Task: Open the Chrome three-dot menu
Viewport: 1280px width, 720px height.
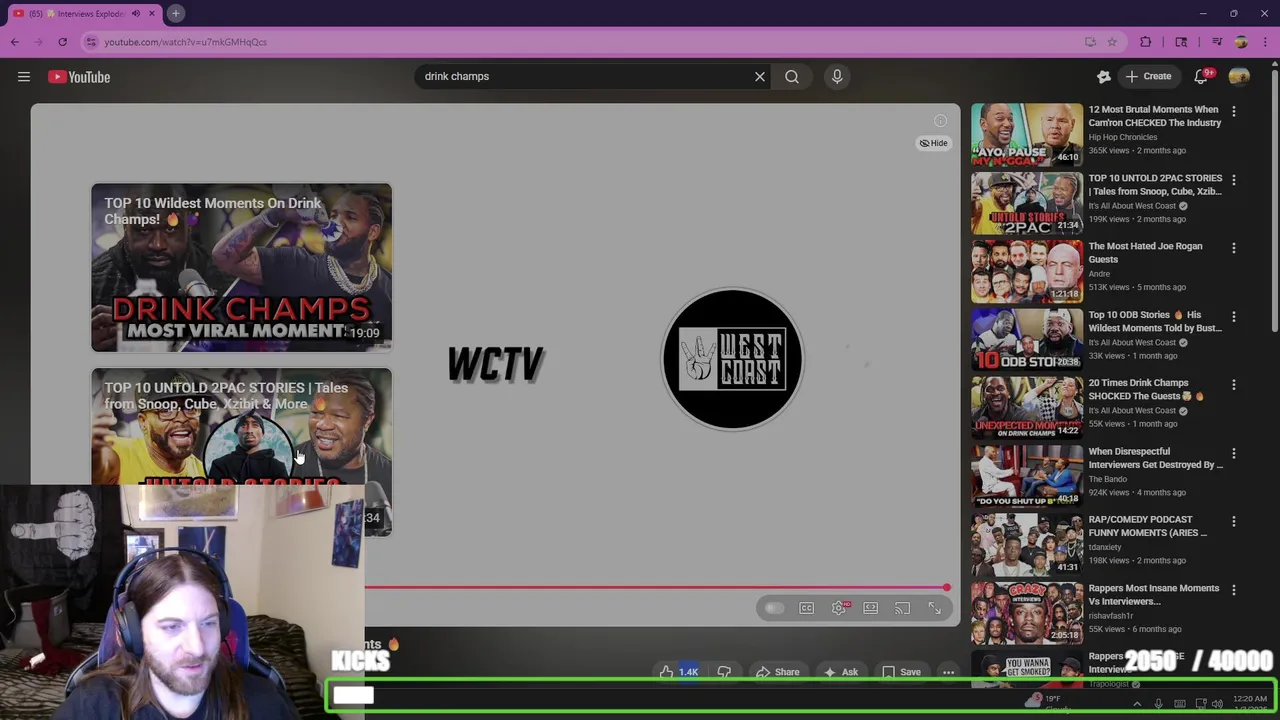Action: (1266, 42)
